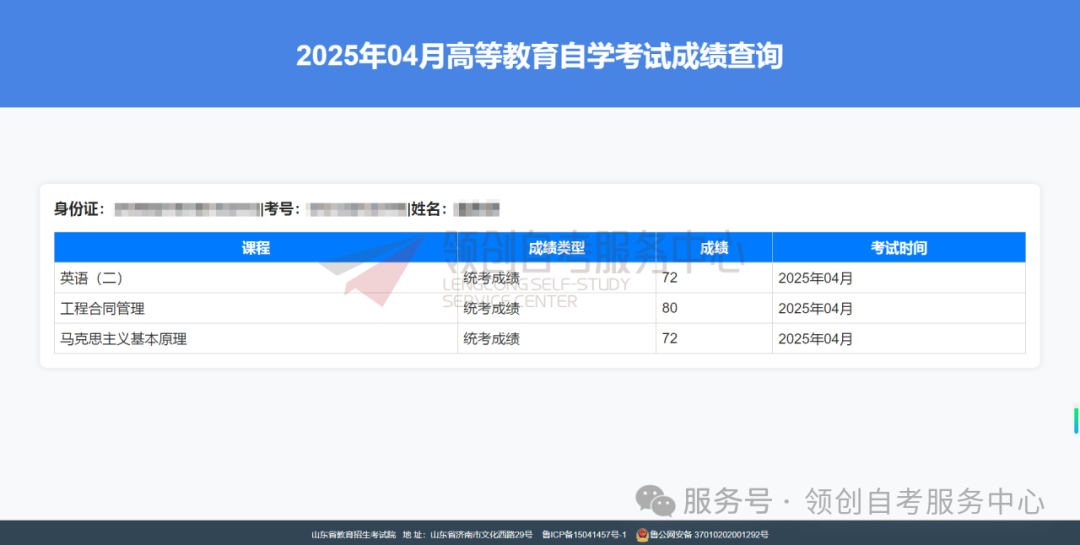Select the 英语（二） course cell
1080x545 pixels.
click(92, 278)
